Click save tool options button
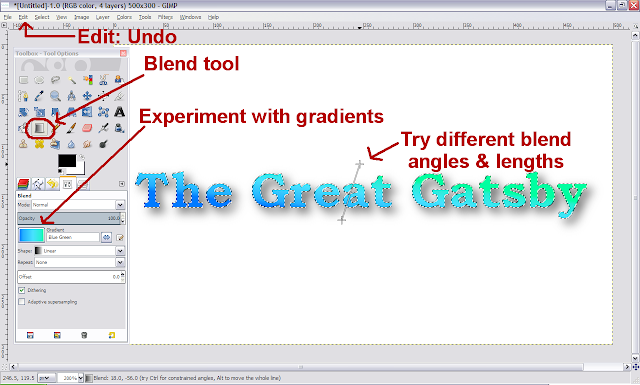 coord(30,335)
